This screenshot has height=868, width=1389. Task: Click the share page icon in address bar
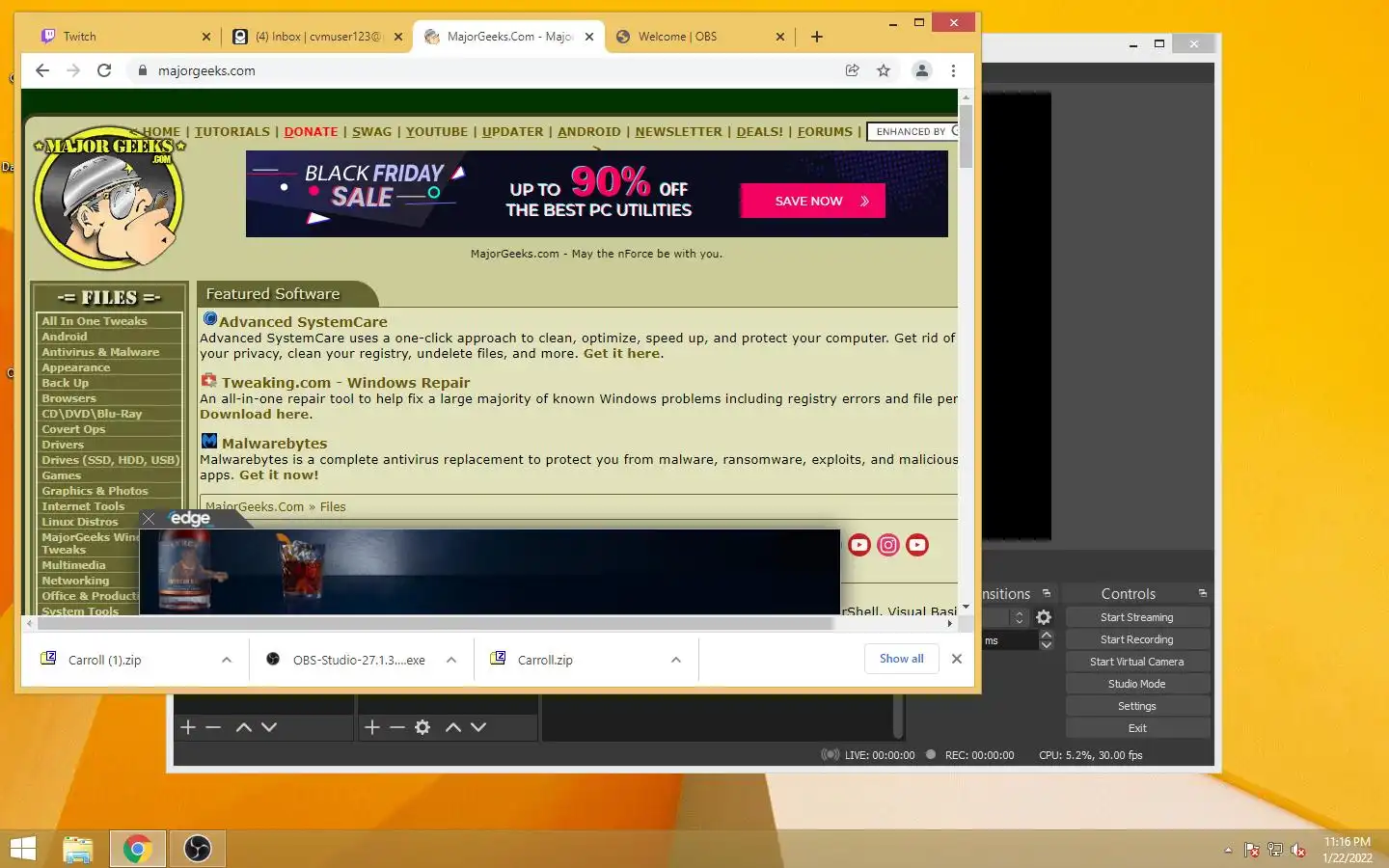coord(852,70)
